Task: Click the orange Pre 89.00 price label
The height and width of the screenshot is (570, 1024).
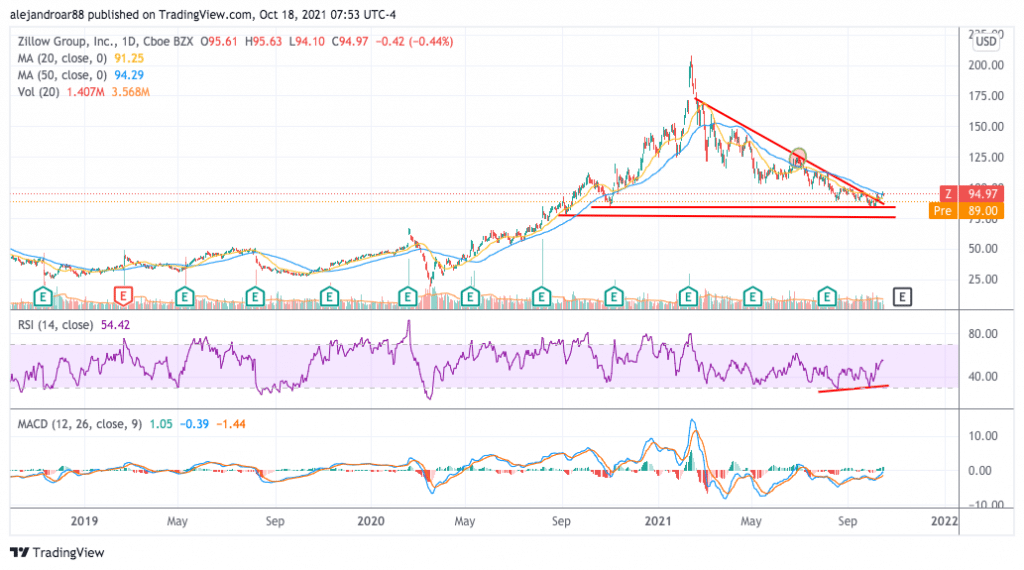Action: [967, 210]
